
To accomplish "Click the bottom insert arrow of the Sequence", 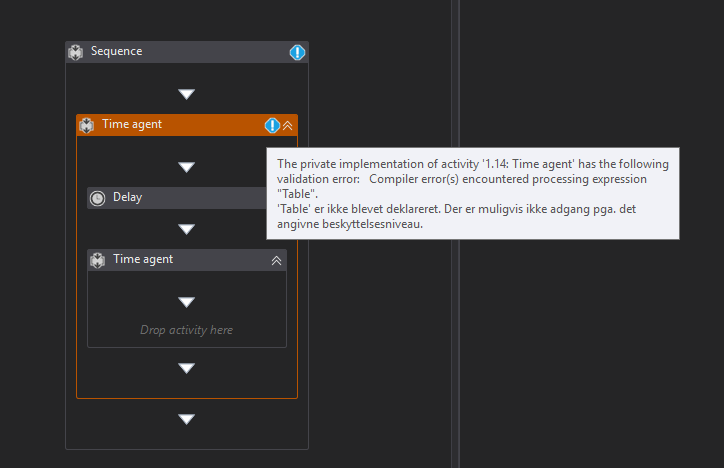I will pyautogui.click(x=186, y=419).
